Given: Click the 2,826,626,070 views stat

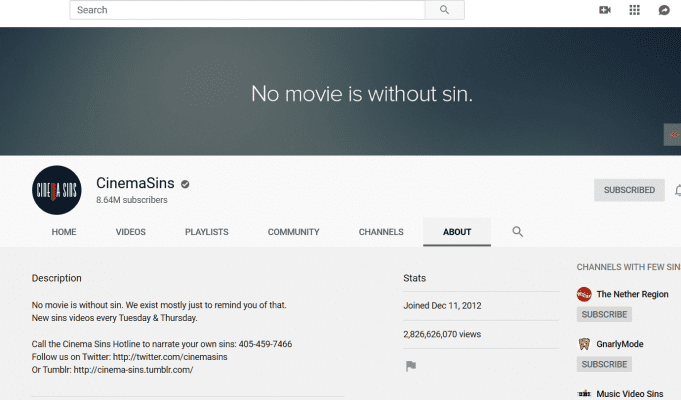Looking at the screenshot, I should pyautogui.click(x=442, y=334).
